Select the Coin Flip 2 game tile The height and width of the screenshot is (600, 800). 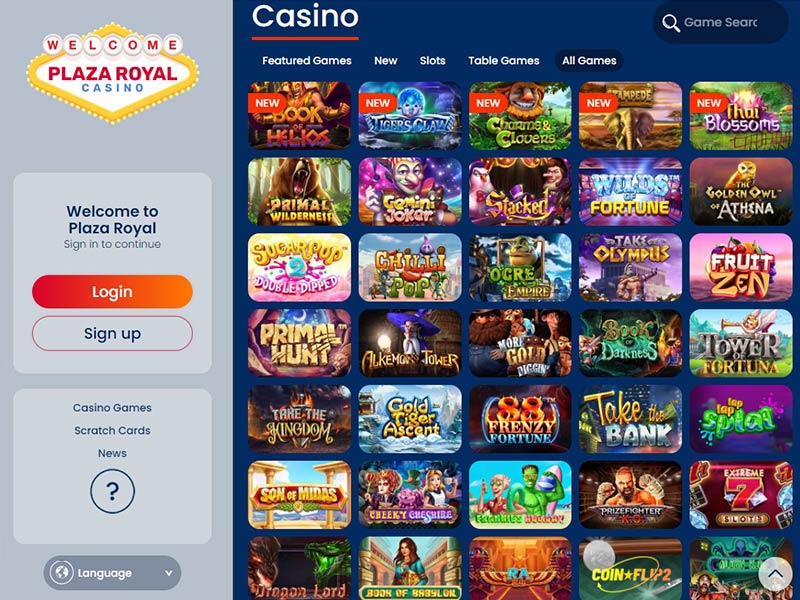630,568
